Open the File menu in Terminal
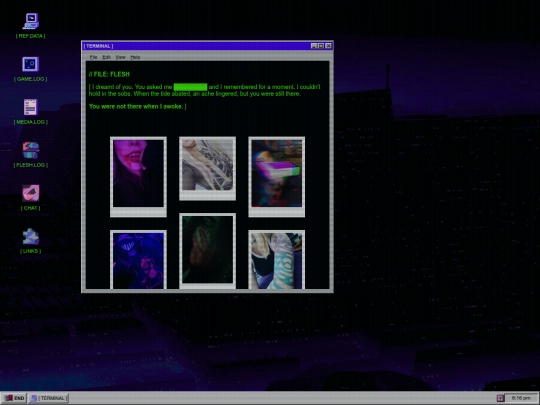The width and height of the screenshot is (540, 405). click(x=93, y=57)
